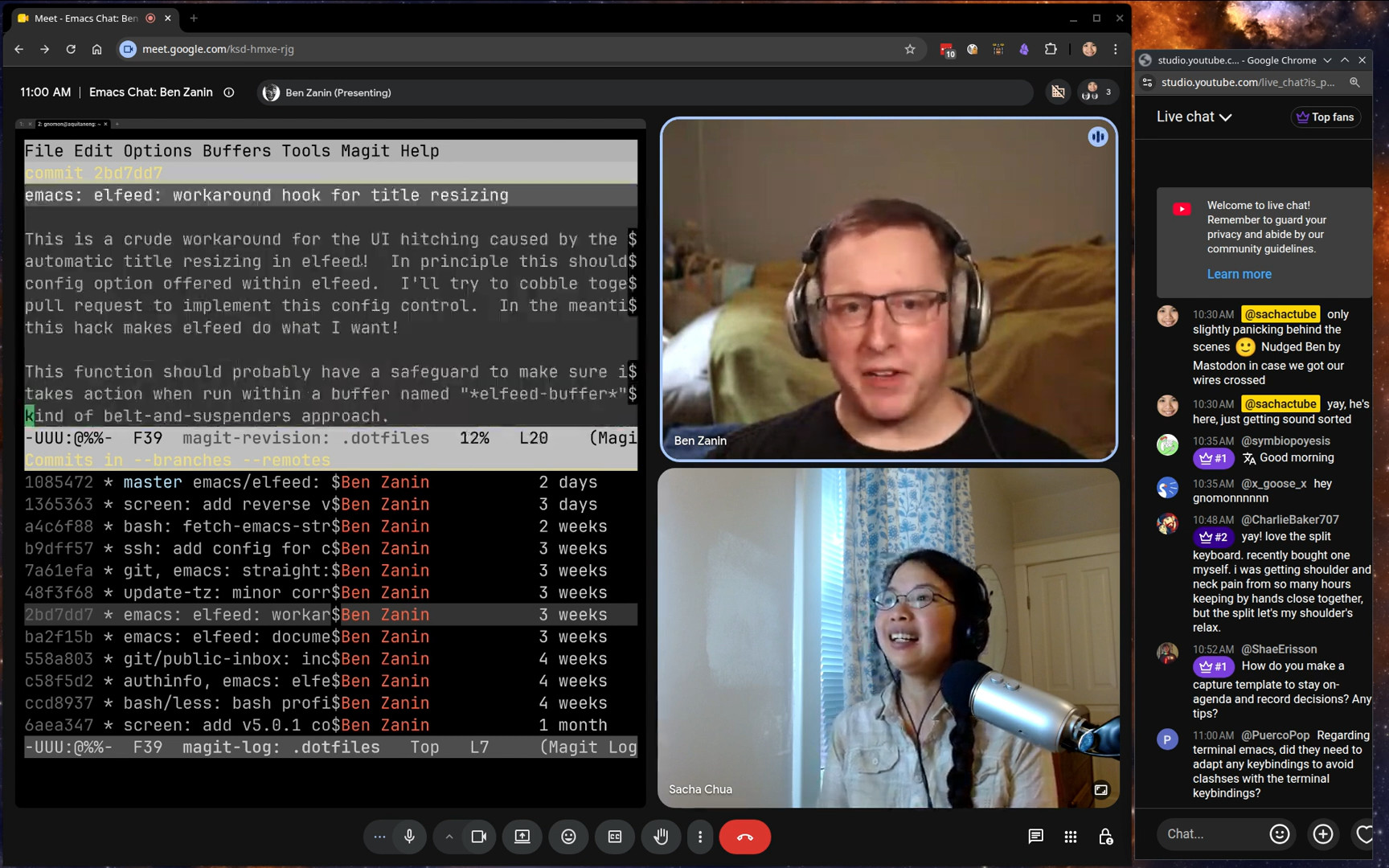Follow the Learn more link
This screenshot has width=1389, height=868.
point(1239,274)
